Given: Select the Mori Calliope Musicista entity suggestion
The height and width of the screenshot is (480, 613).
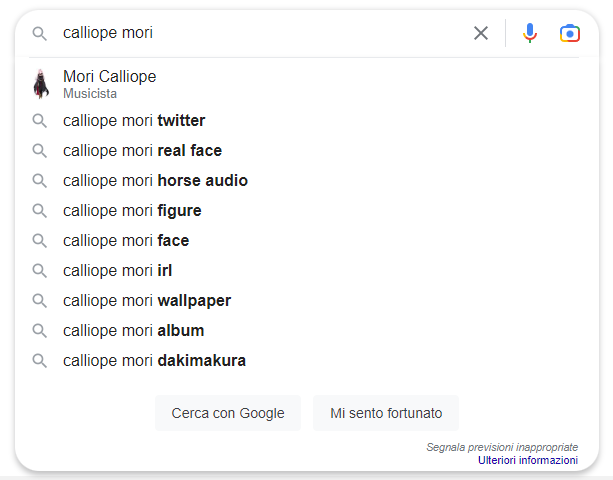Looking at the screenshot, I should click(x=304, y=84).
